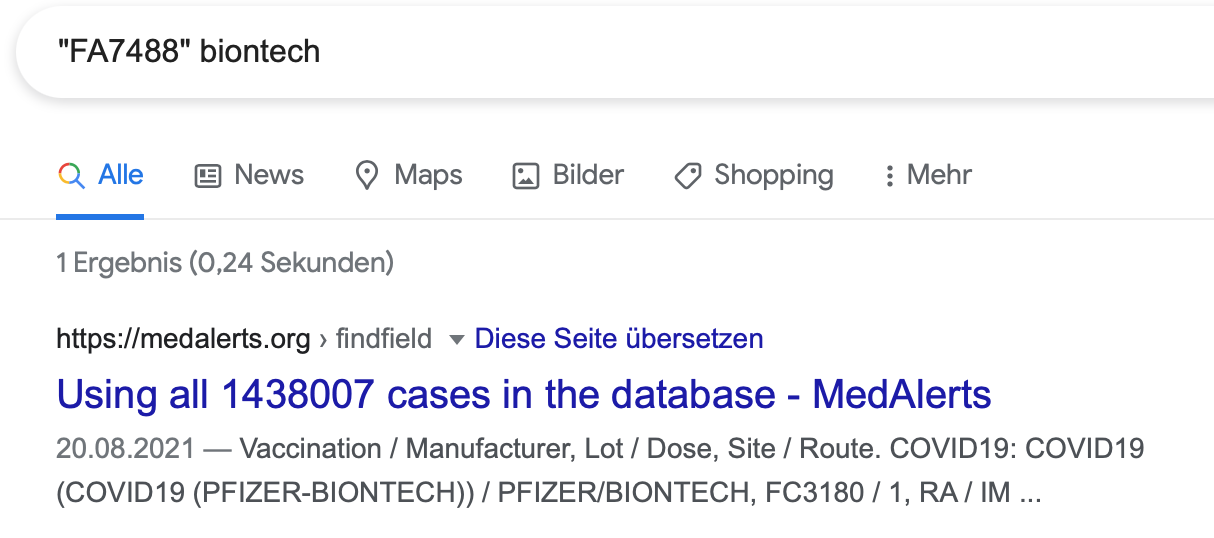The height and width of the screenshot is (538, 1214).
Task: Click the price tag icon for Shopping
Action: pyautogui.click(x=688, y=176)
